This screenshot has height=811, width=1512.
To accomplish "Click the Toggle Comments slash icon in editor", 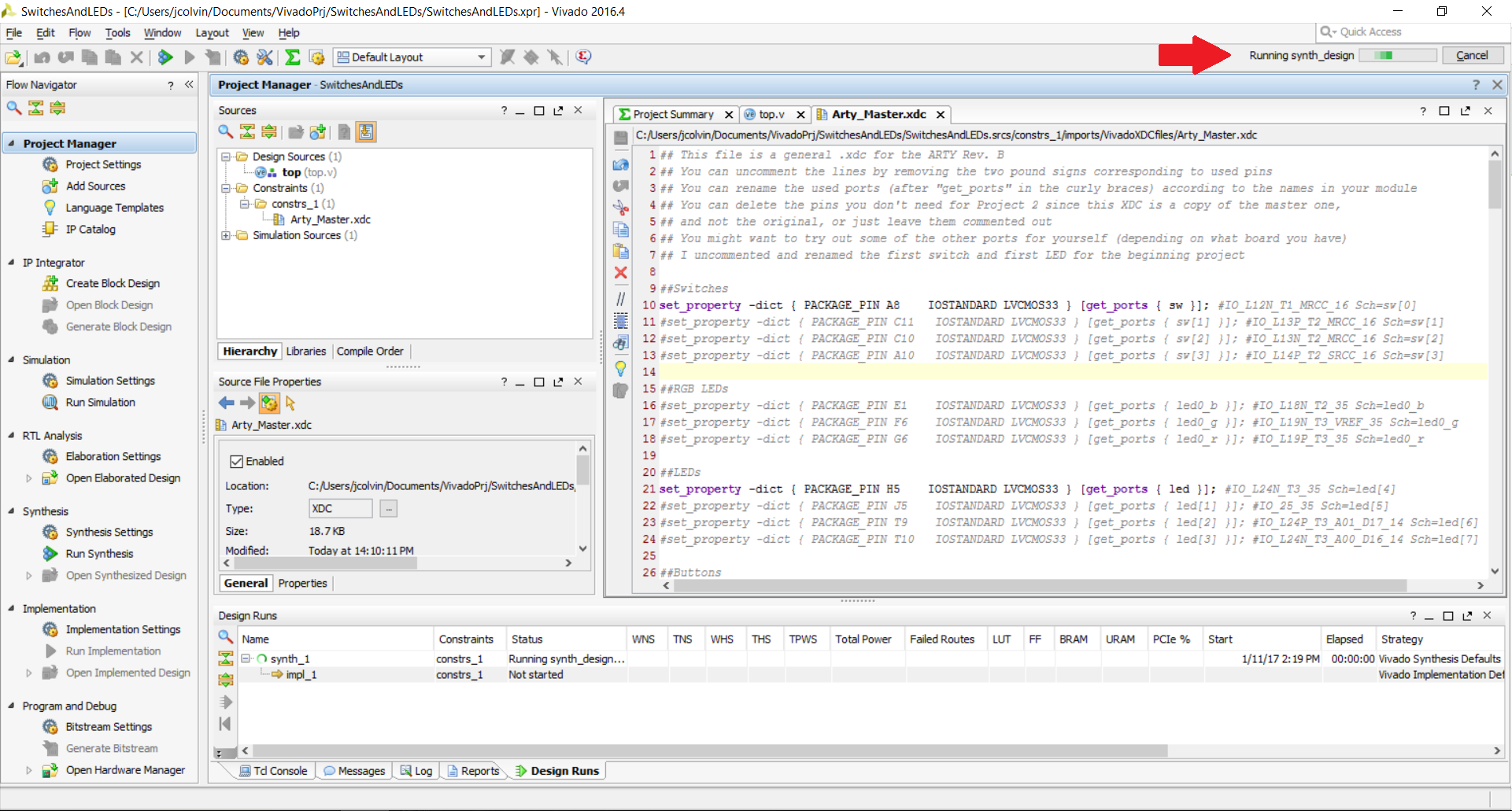I will (x=620, y=299).
